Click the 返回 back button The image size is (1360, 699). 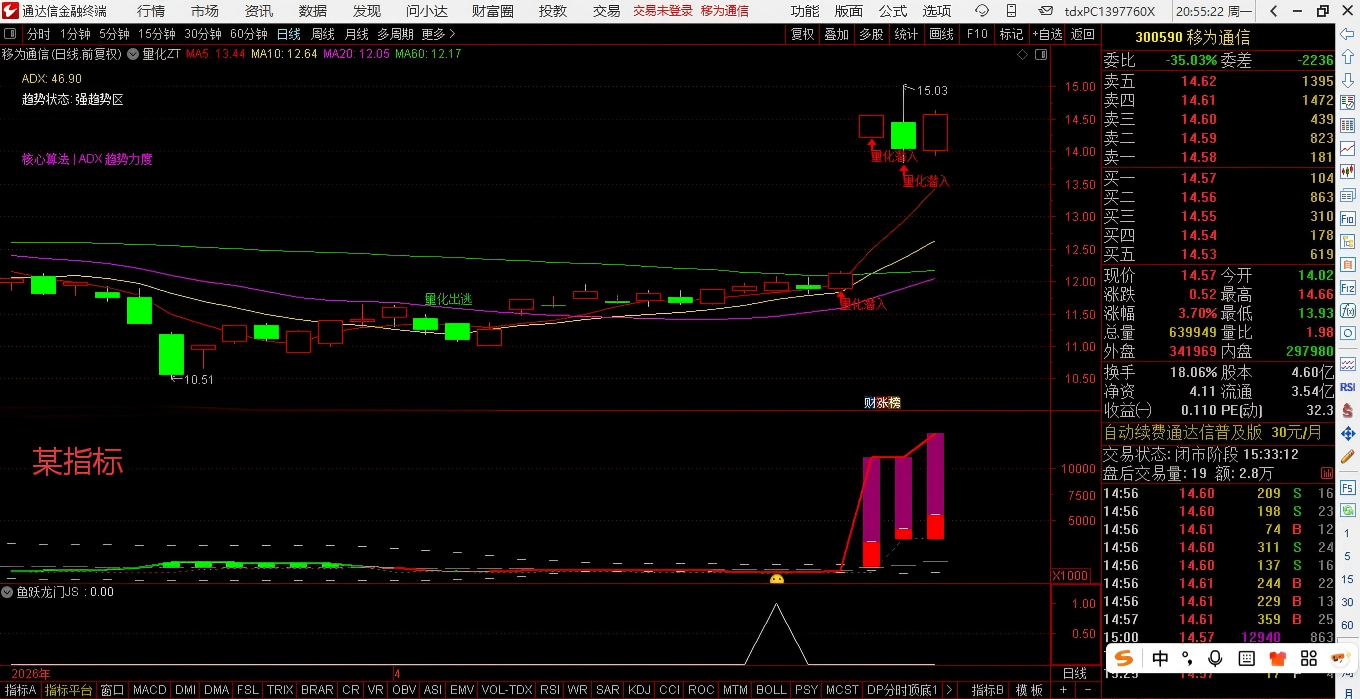[1083, 34]
